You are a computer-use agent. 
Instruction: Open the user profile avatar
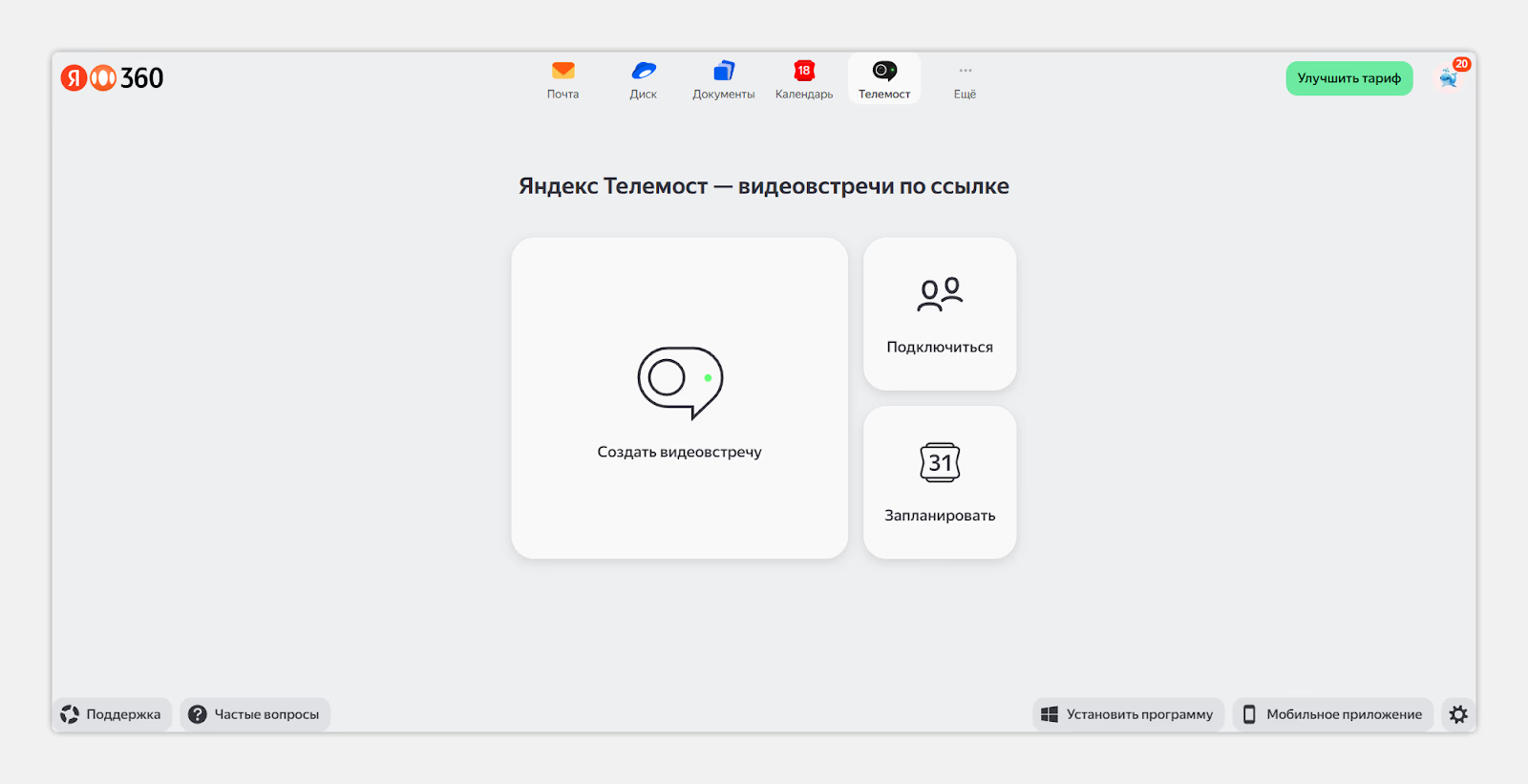[1449, 78]
